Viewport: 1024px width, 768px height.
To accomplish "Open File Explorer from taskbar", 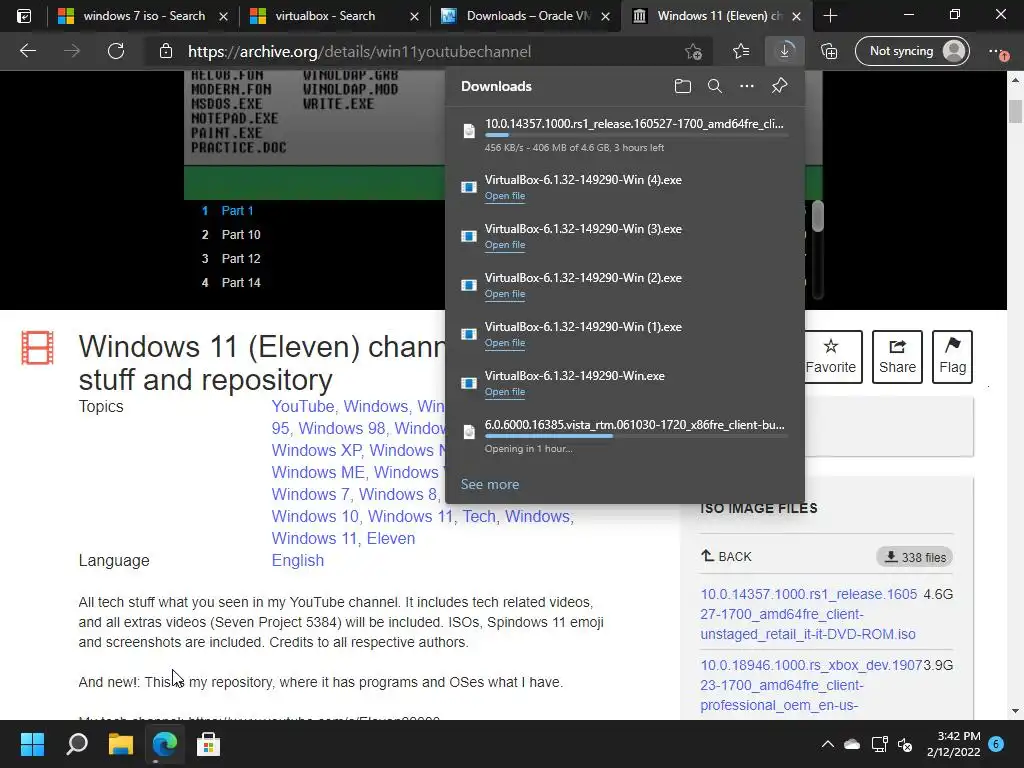I will [121, 744].
